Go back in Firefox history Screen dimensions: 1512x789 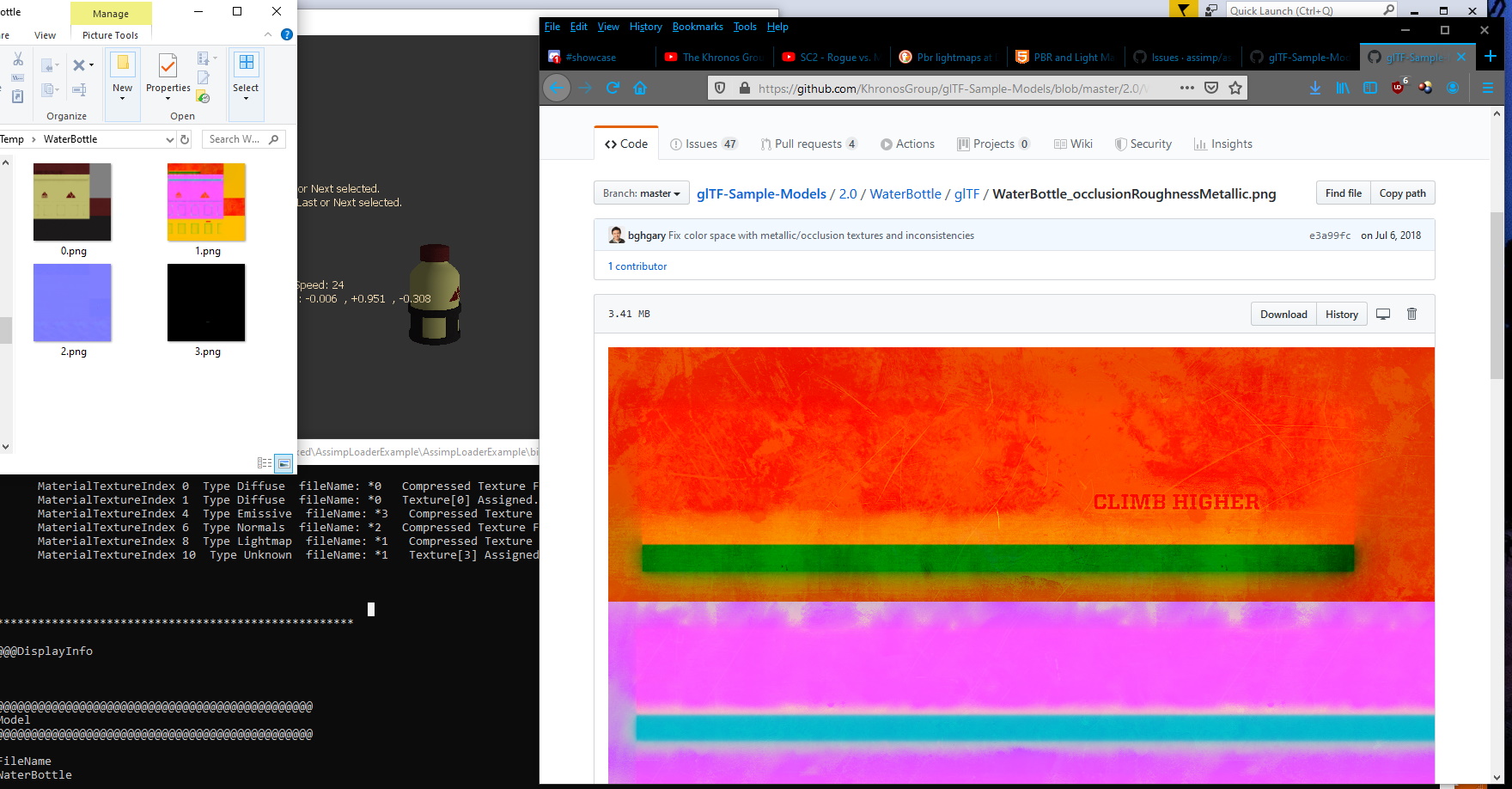pos(557,88)
